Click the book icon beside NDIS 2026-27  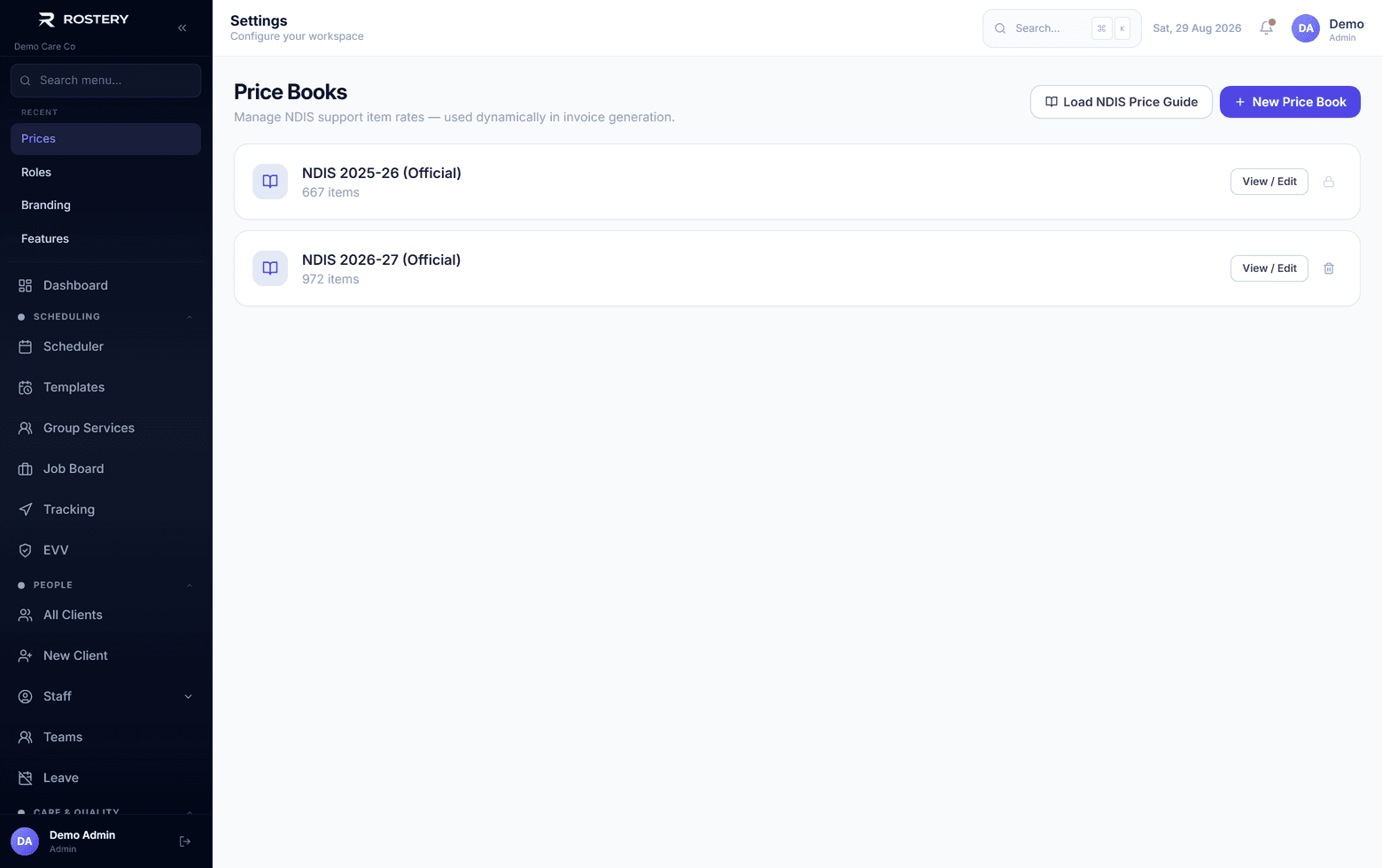click(270, 268)
